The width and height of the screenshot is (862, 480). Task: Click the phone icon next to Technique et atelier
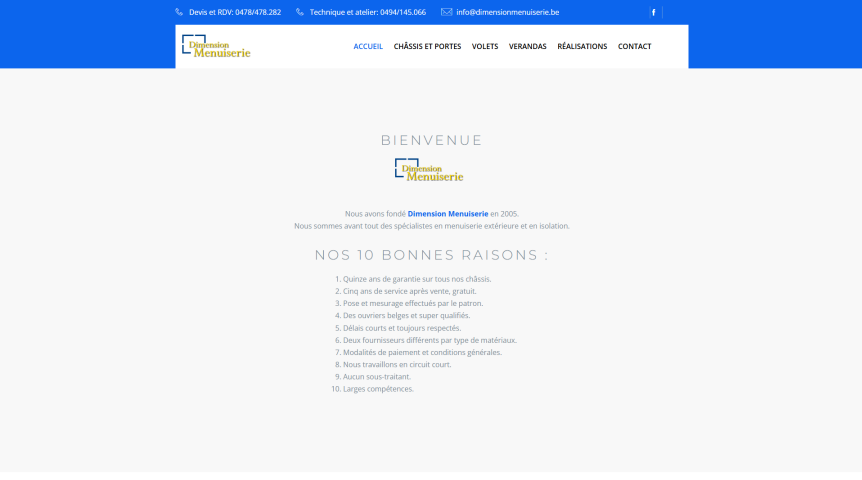pyautogui.click(x=300, y=12)
